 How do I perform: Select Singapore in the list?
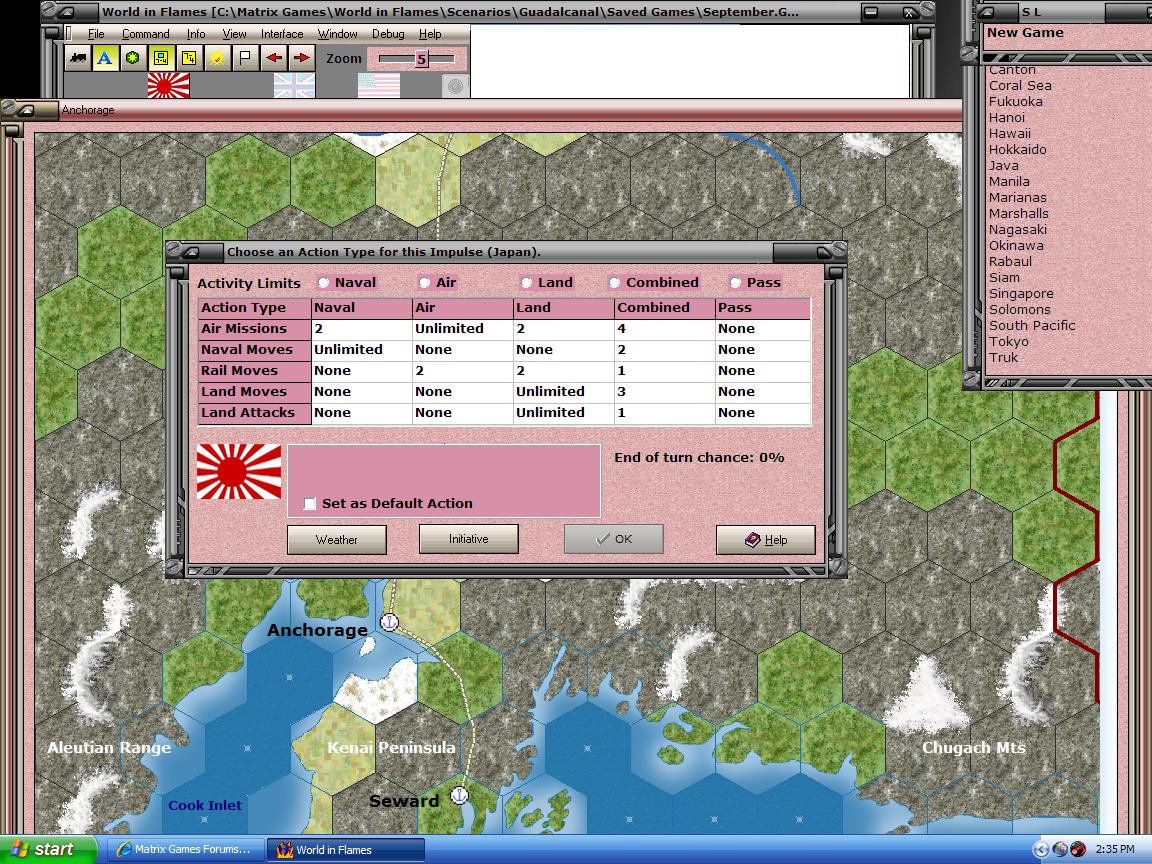point(1020,293)
